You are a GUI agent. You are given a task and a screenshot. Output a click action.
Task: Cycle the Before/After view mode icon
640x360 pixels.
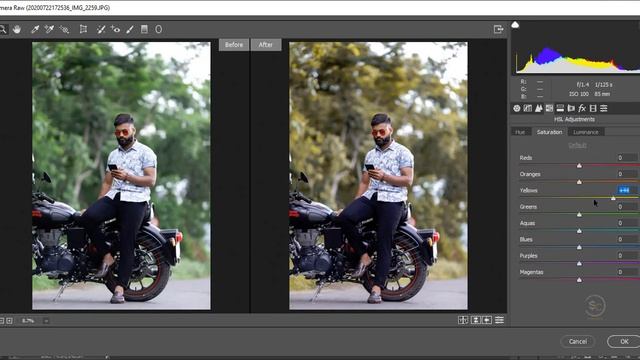pos(463,320)
